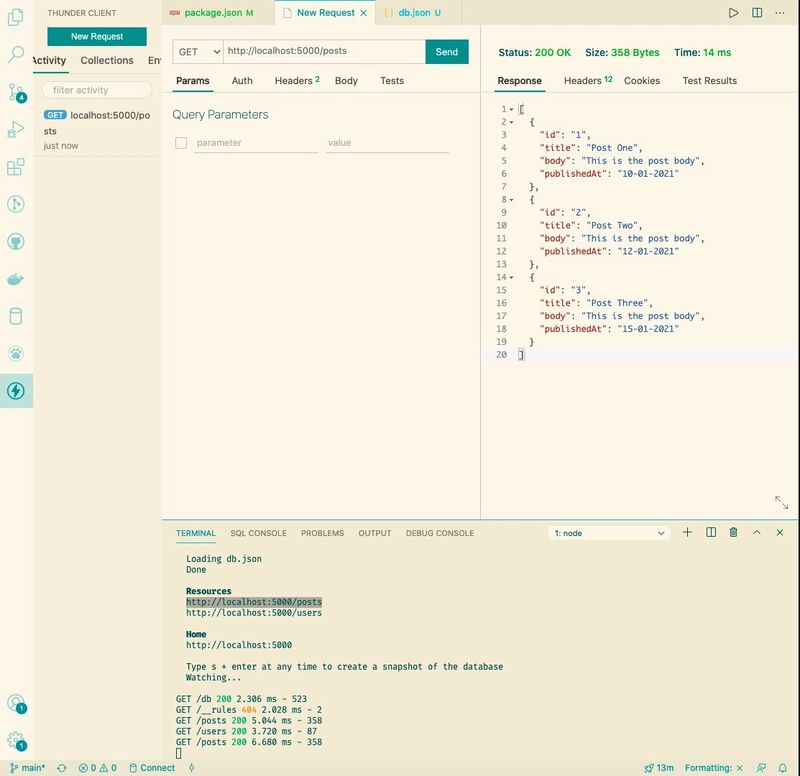Open the Run and Debug view
The width and height of the screenshot is (800, 776).
(16, 129)
